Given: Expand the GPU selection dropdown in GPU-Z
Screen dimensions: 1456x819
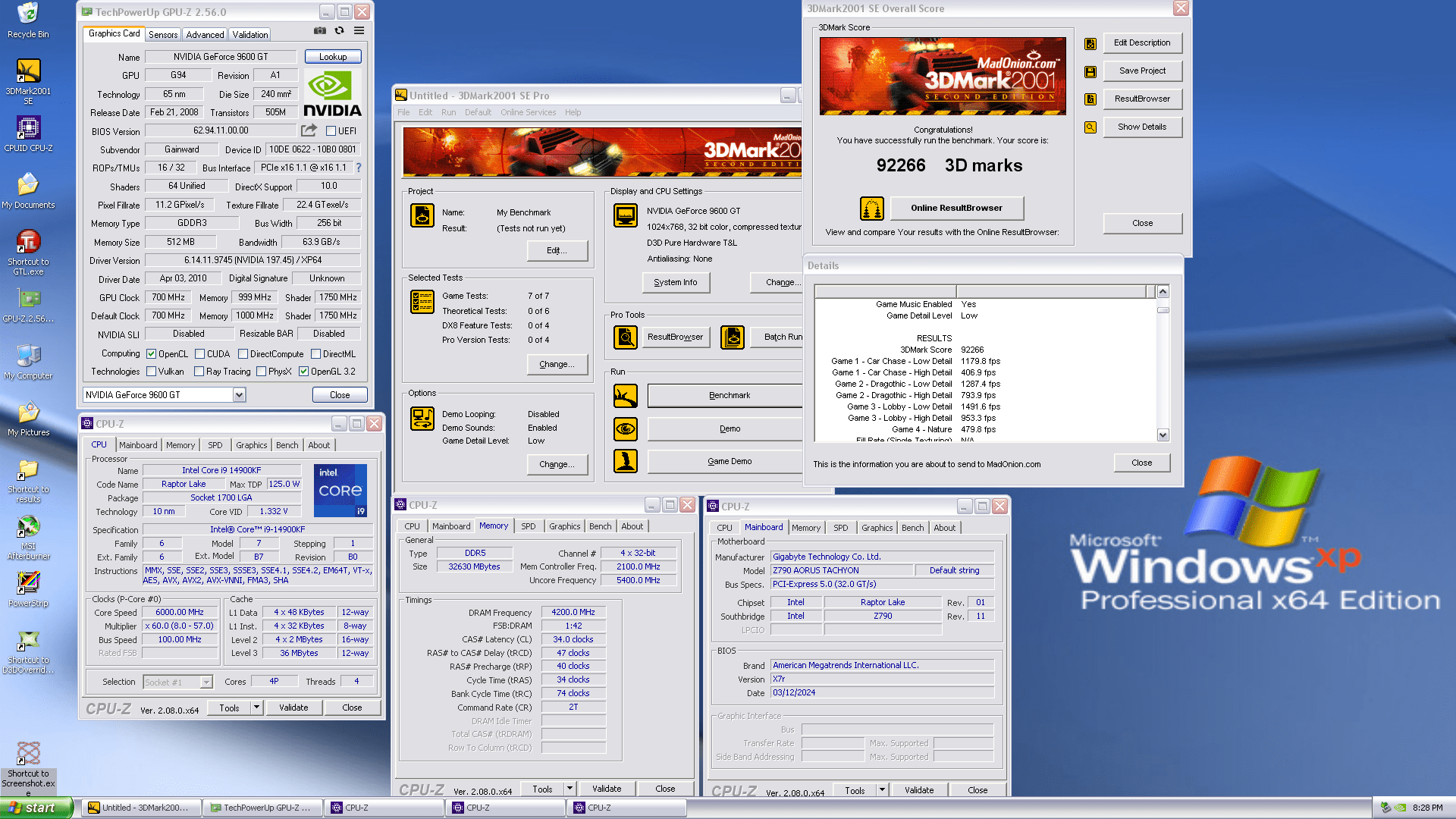Looking at the screenshot, I should click(x=239, y=395).
